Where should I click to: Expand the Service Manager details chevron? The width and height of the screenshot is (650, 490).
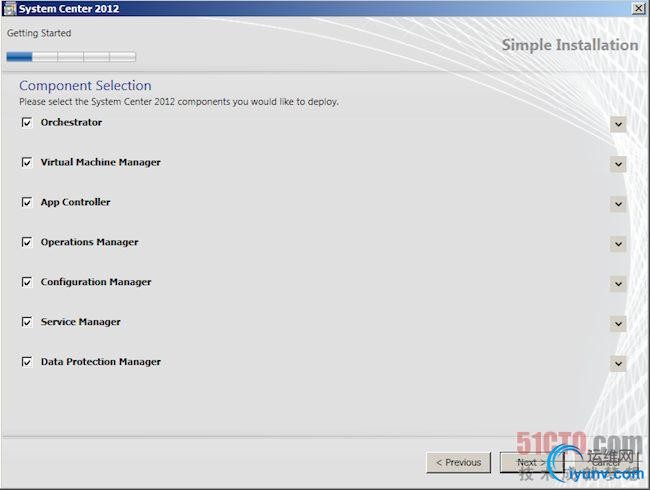click(618, 324)
